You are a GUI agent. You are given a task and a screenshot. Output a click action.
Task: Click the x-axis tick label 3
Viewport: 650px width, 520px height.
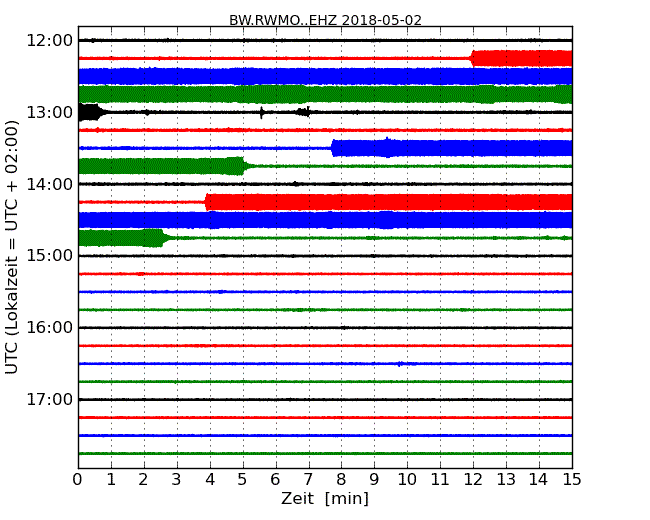(x=177, y=479)
